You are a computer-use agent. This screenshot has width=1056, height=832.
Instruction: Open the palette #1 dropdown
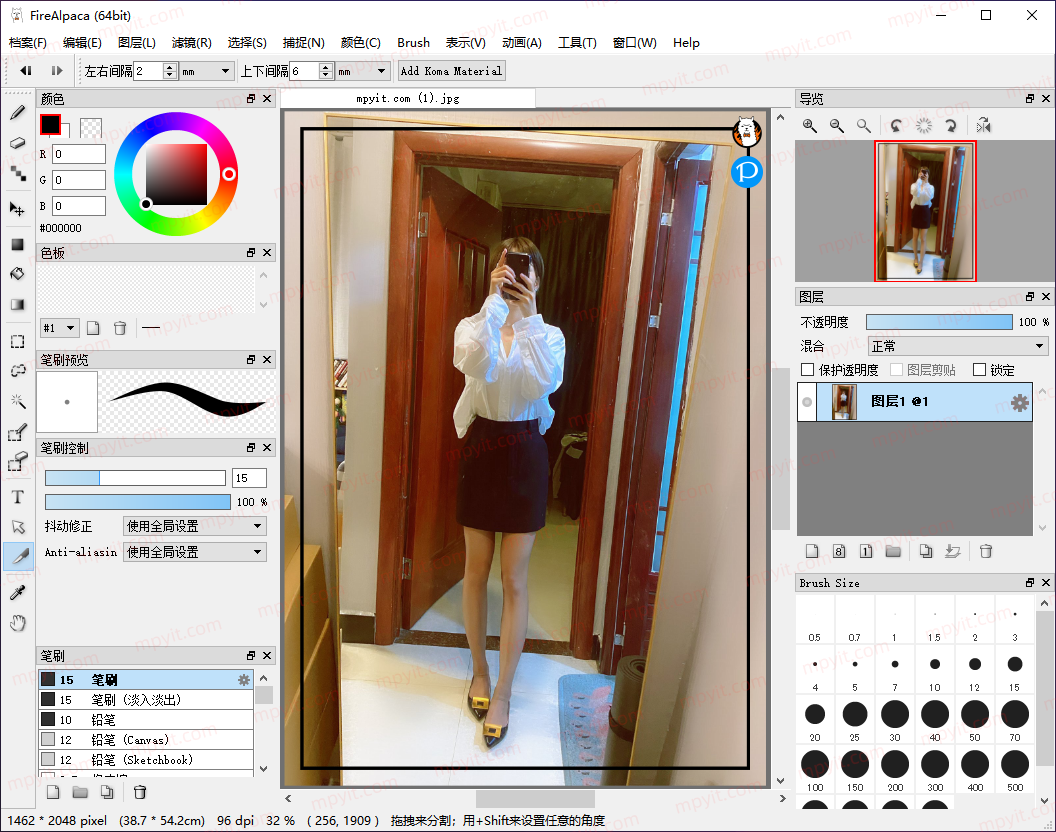(59, 328)
